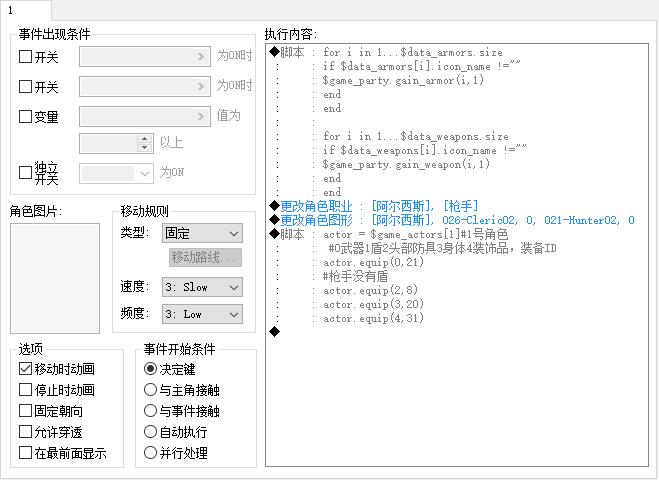Enable the 变量 condition checkbox
Screen dimensions: 659x480
point(25,116)
